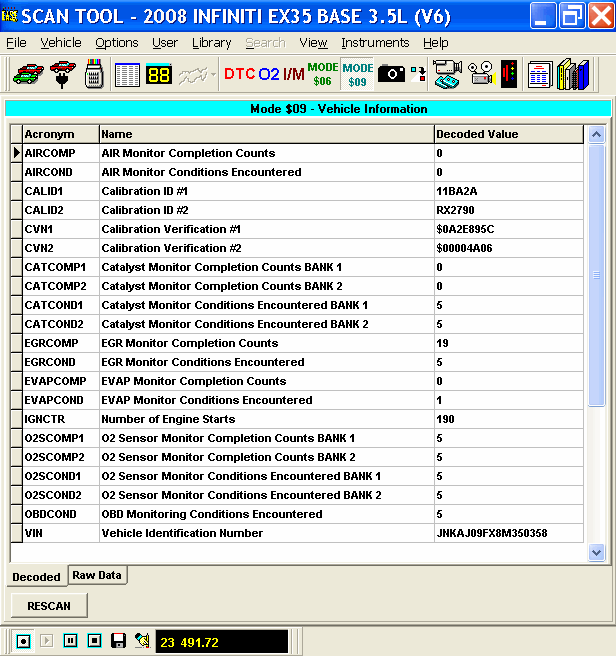Toggle the Mode $09 vehicle information view
The width and height of the screenshot is (616, 656).
pyautogui.click(x=357, y=74)
